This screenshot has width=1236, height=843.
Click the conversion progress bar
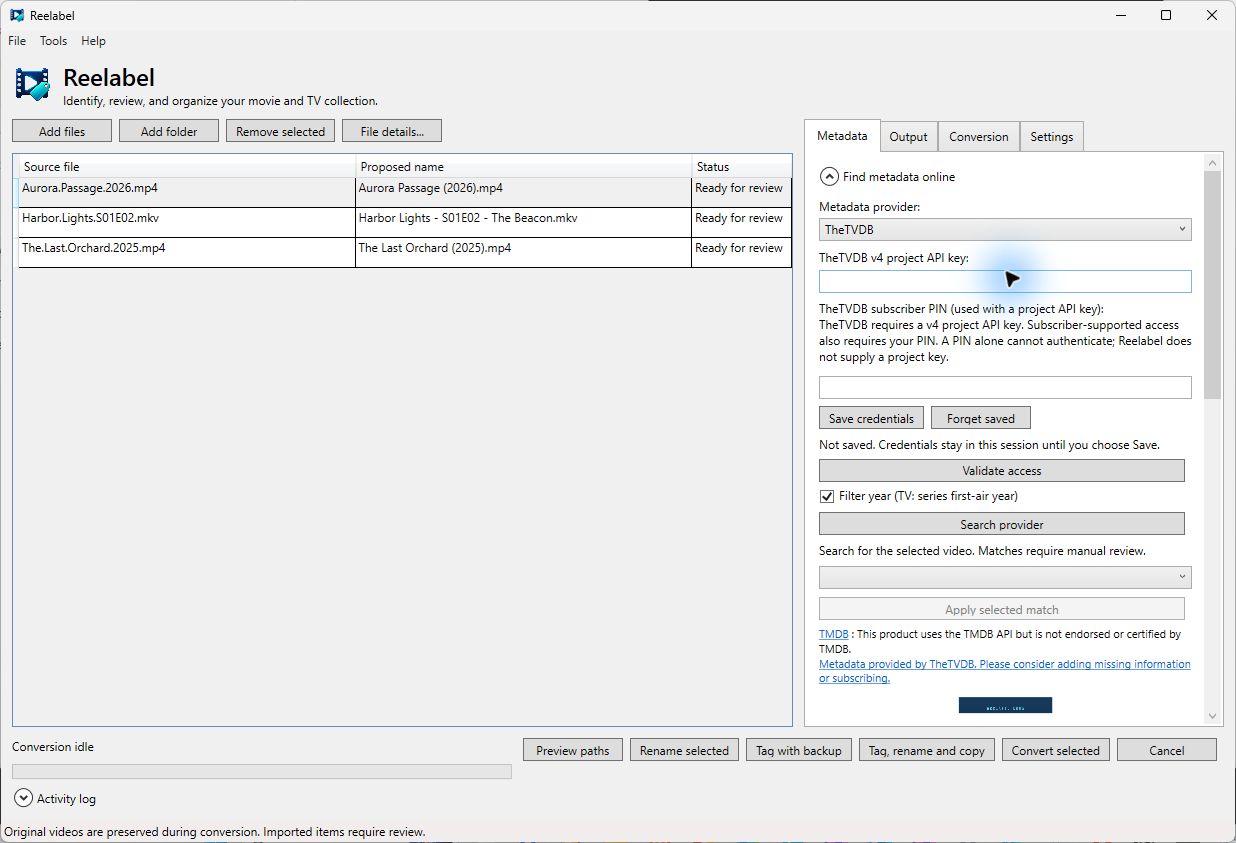tap(262, 771)
